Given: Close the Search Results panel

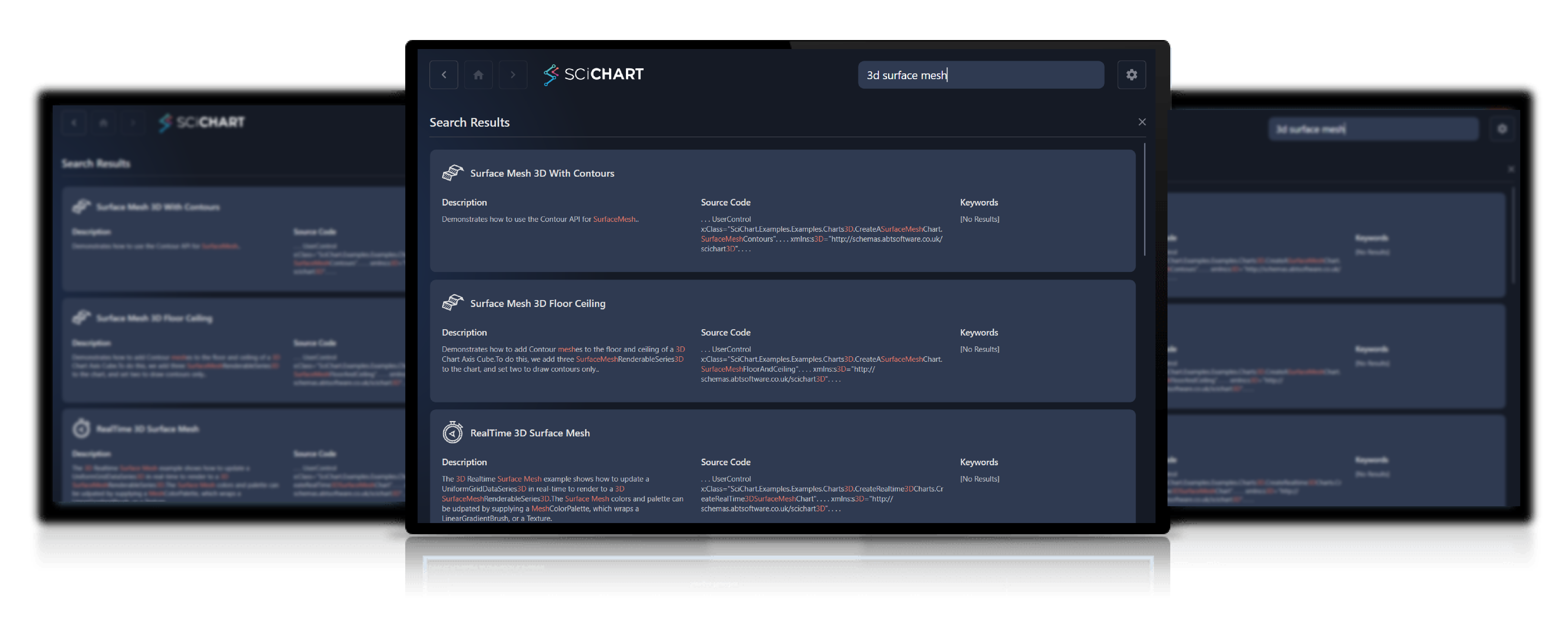Looking at the screenshot, I should (x=1142, y=122).
